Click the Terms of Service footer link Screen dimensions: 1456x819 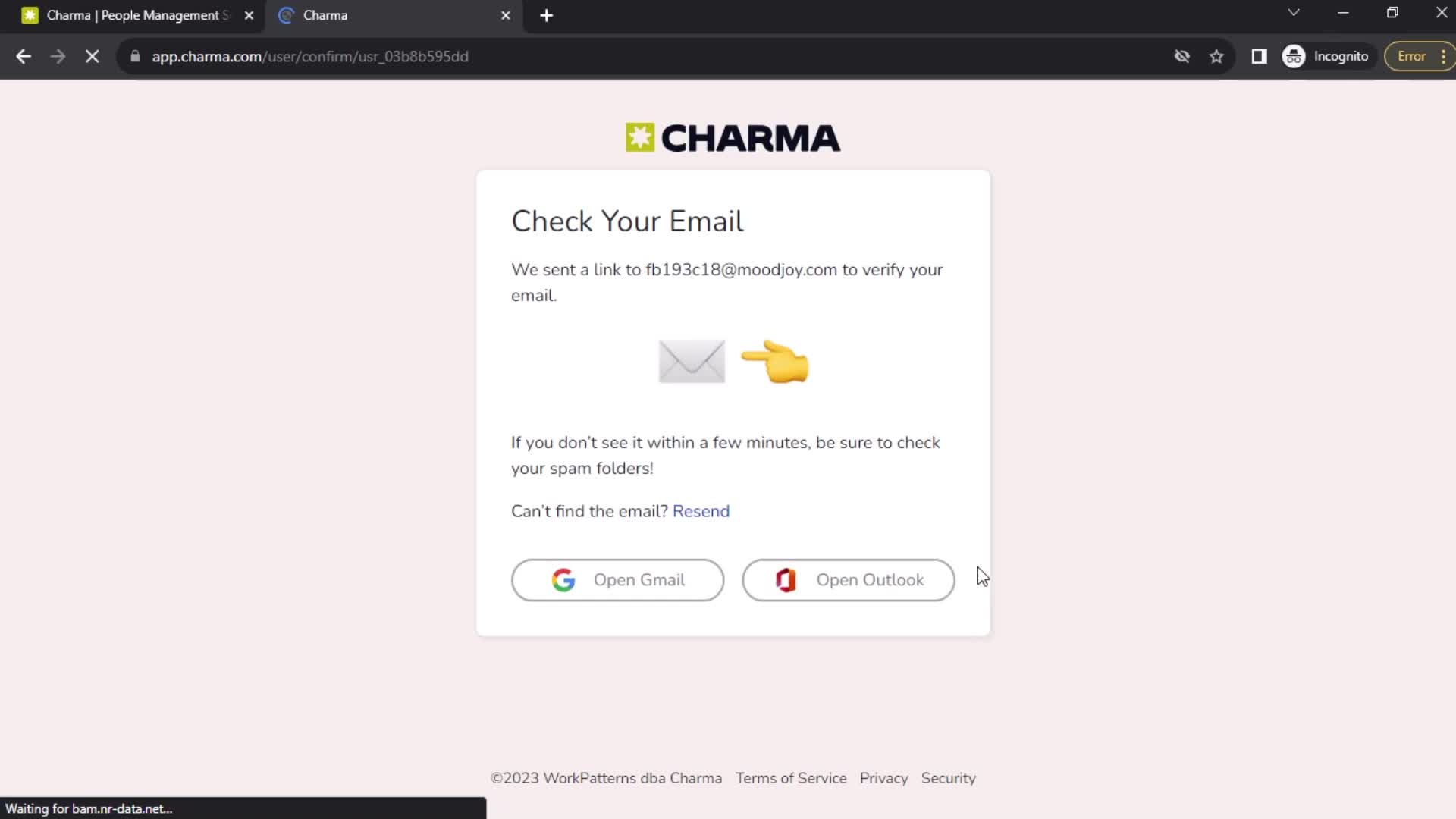pyautogui.click(x=791, y=779)
